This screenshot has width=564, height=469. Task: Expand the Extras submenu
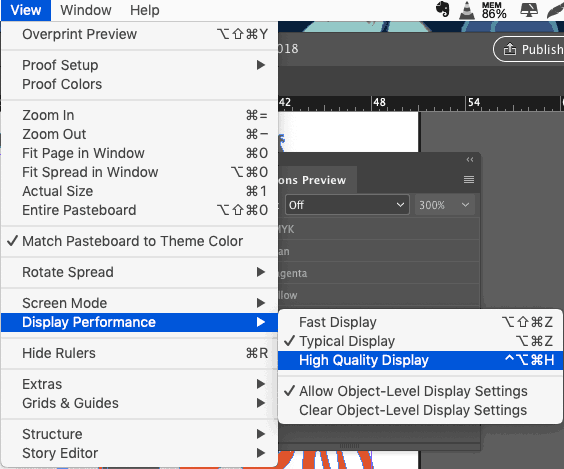coord(139,384)
